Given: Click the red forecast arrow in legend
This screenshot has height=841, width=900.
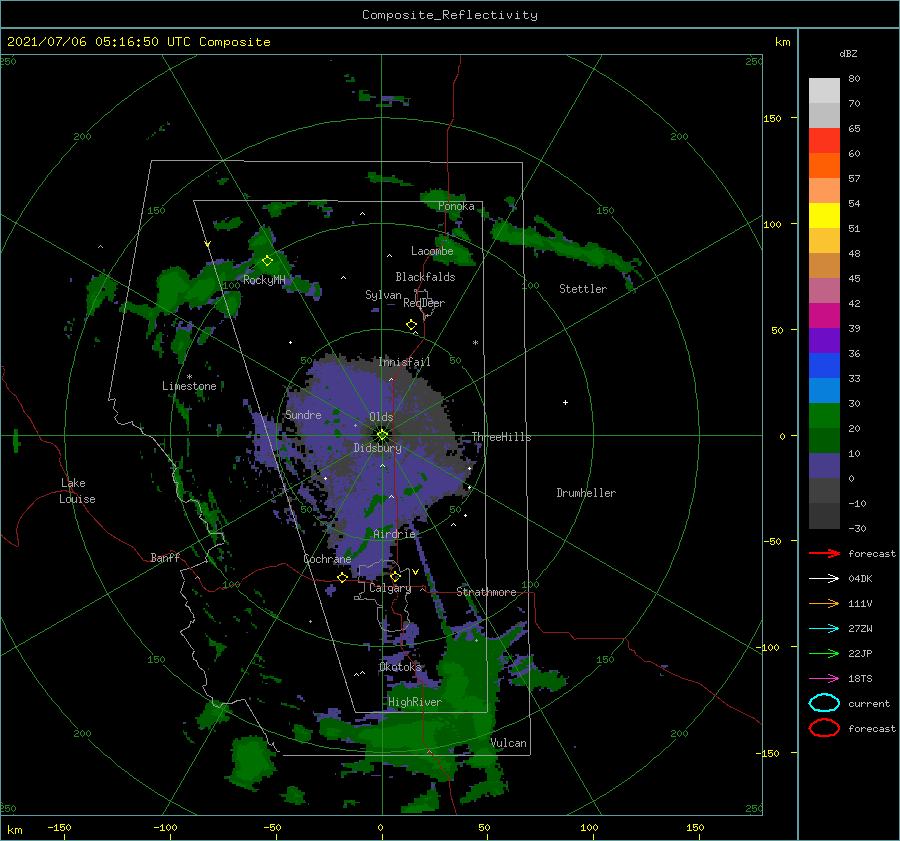Looking at the screenshot, I should coord(824,553).
